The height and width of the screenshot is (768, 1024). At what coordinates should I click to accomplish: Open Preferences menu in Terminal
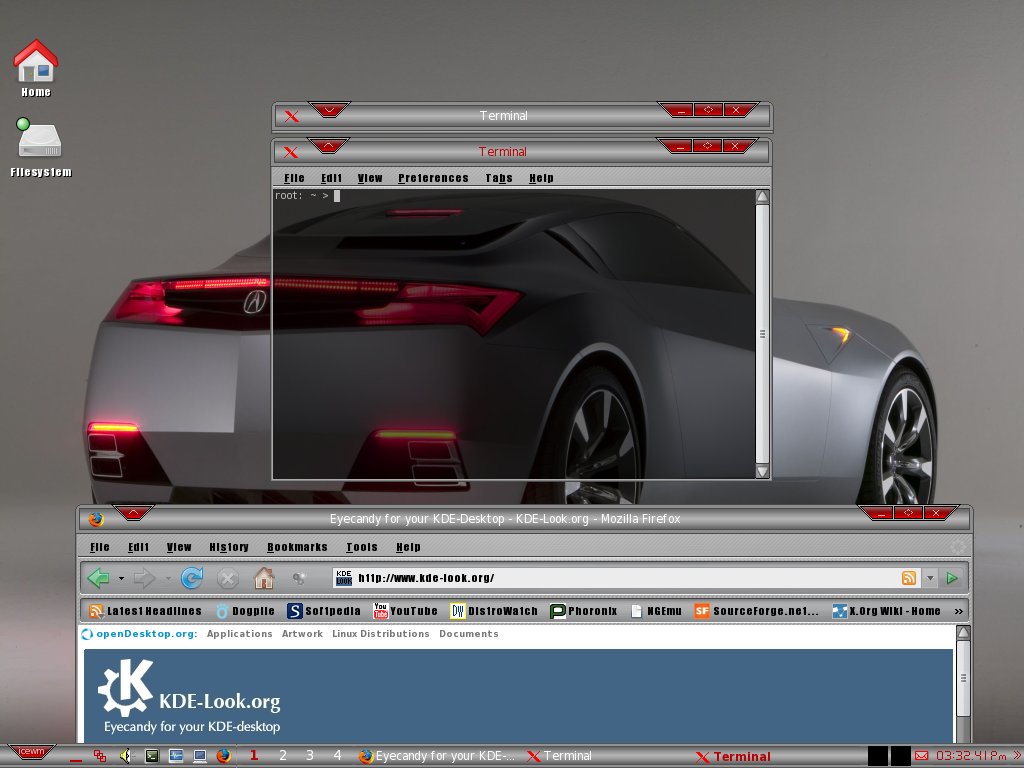click(433, 178)
